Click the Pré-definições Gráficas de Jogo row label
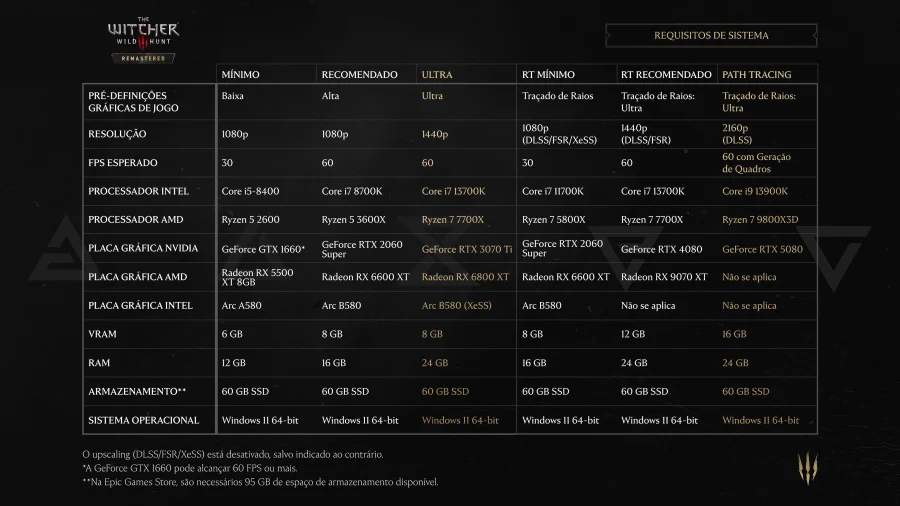Image resolution: width=900 pixels, height=506 pixels. 133,102
